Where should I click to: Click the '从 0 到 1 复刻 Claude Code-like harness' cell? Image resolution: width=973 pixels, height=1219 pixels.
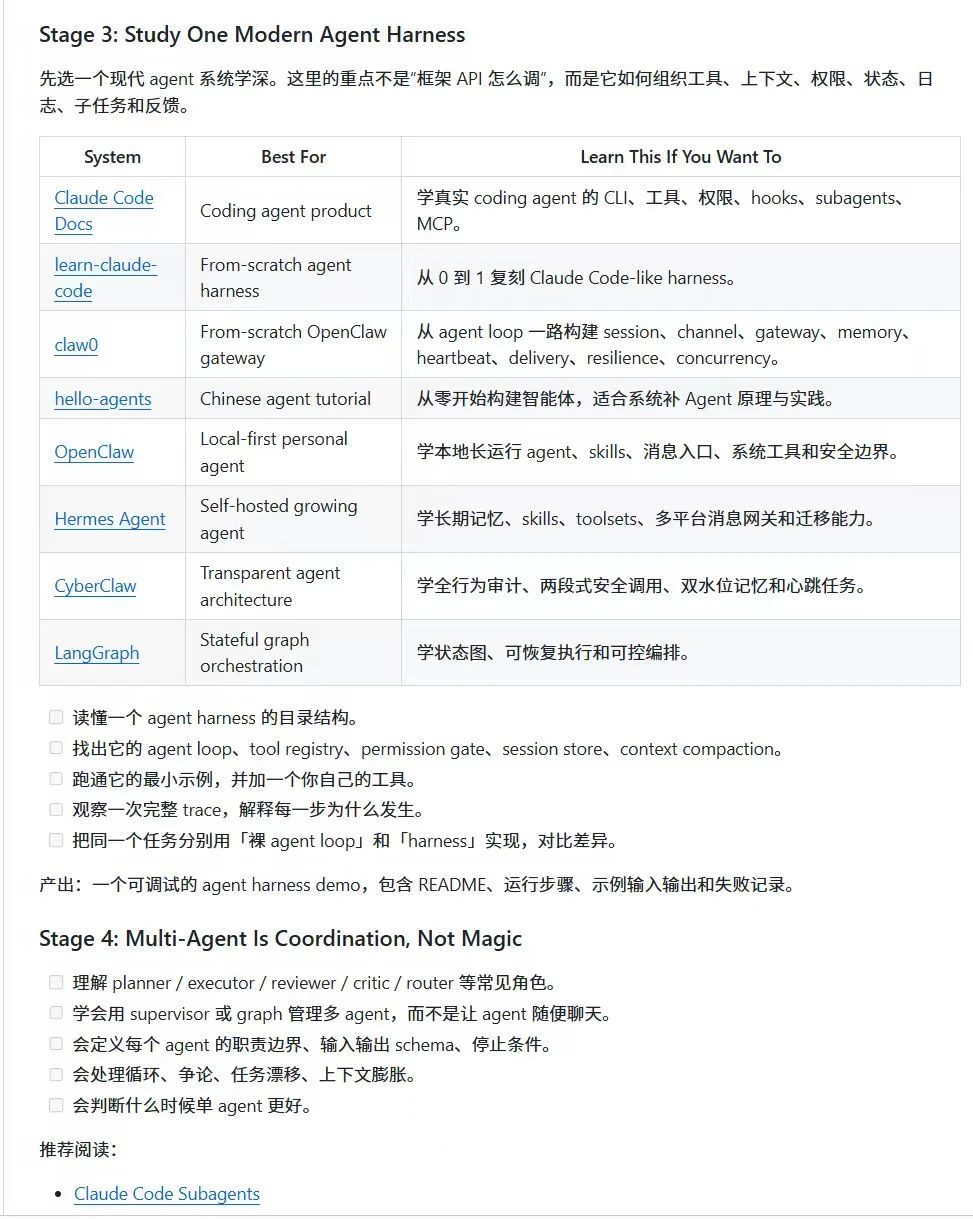(x=681, y=278)
